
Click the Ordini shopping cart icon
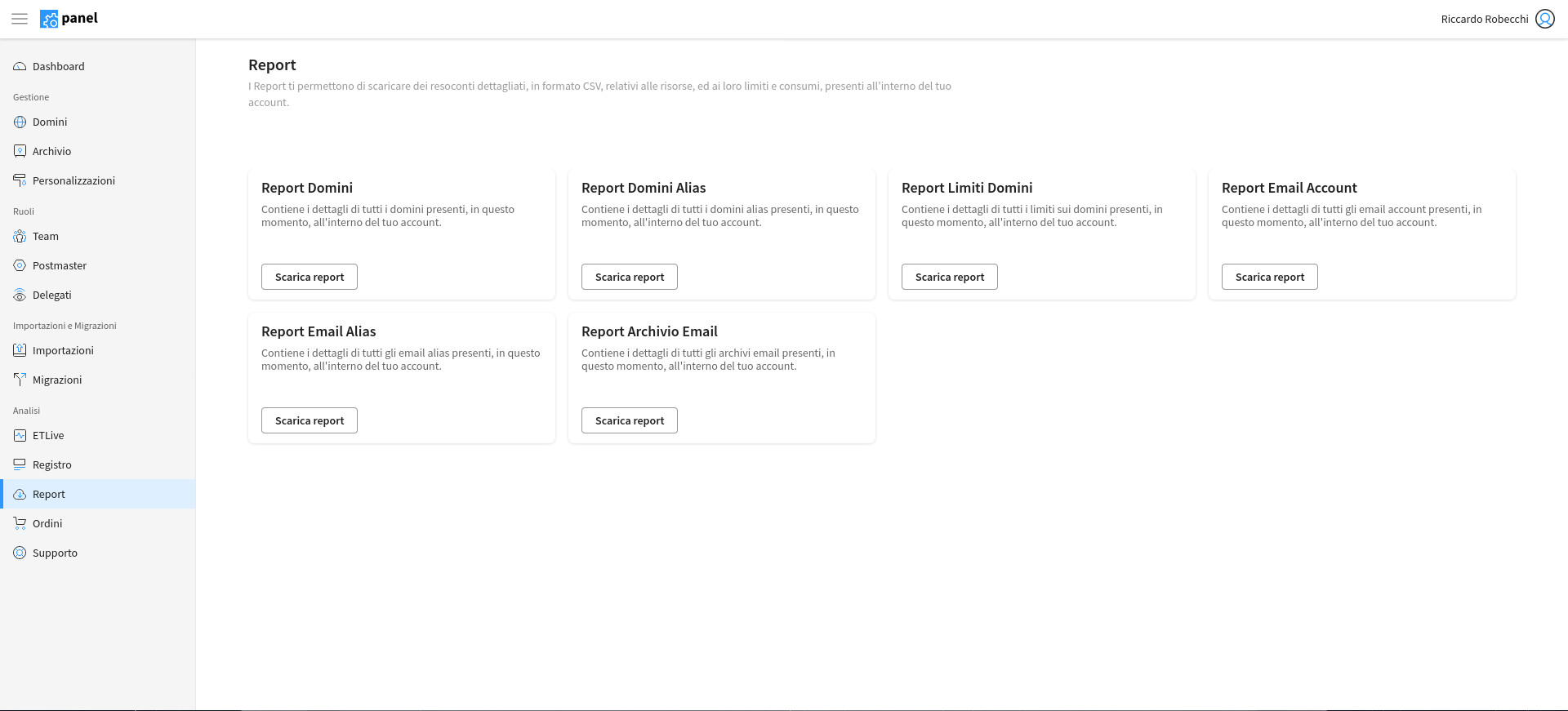pos(20,524)
